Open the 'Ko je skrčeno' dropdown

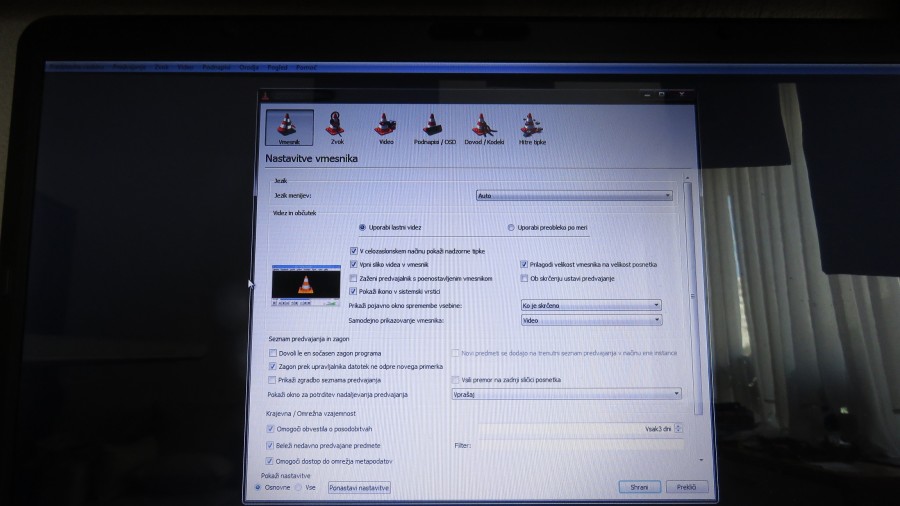590,305
